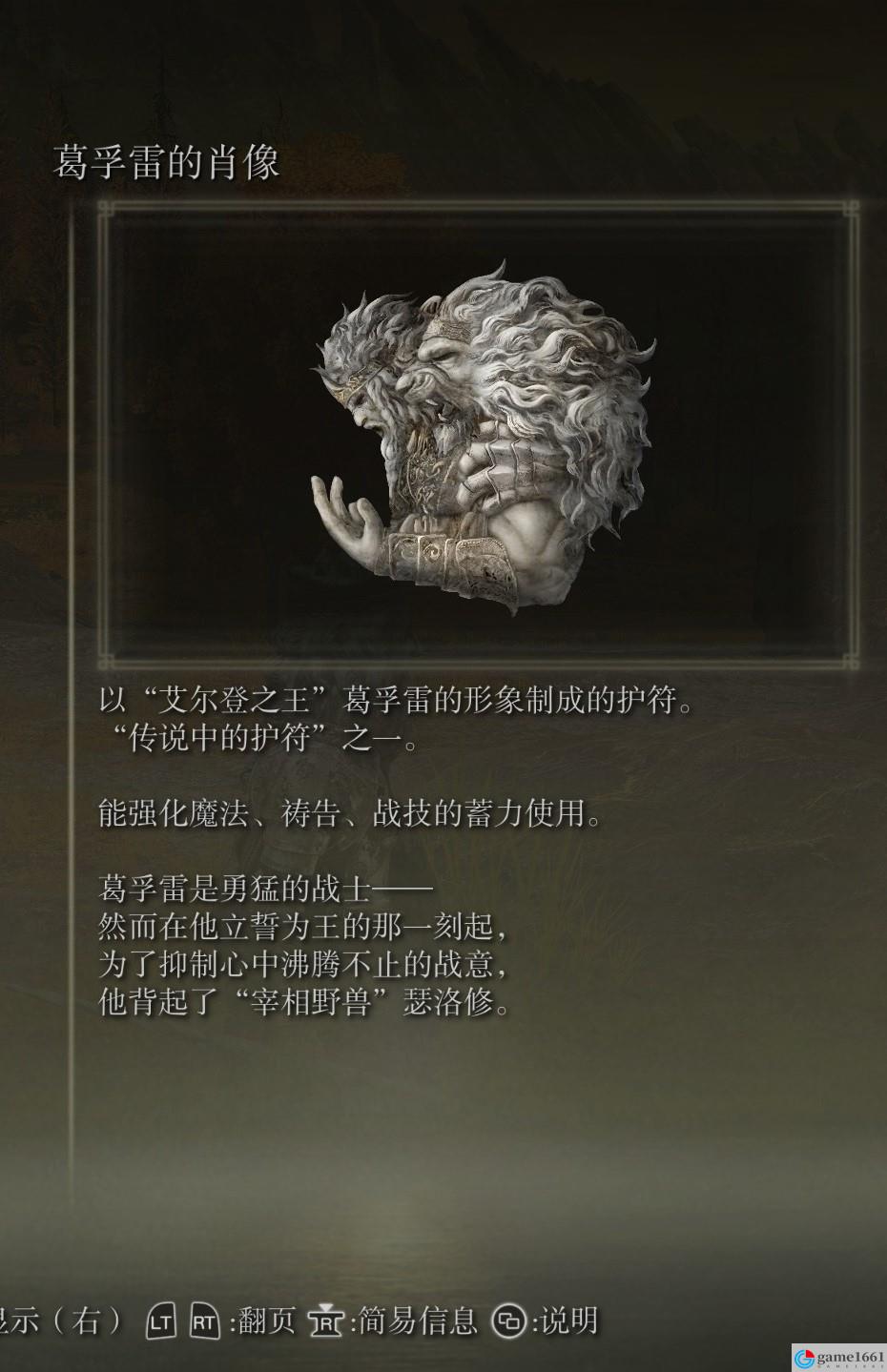Click the lore line 葛孚雷是勇猛的战士
The height and width of the screenshot is (1372, 887).
pos(265,890)
